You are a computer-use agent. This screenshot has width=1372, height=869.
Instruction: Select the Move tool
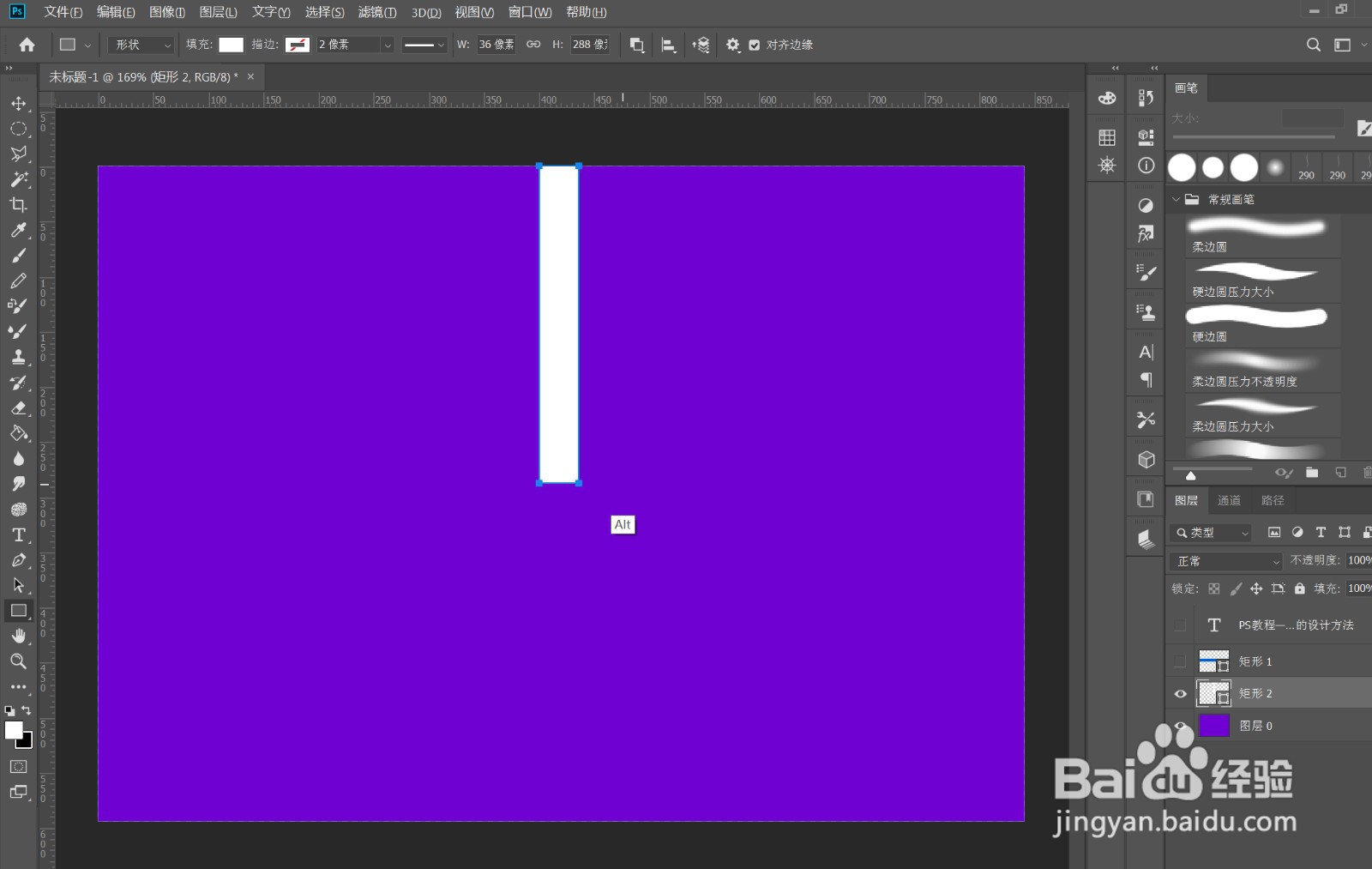coord(18,104)
